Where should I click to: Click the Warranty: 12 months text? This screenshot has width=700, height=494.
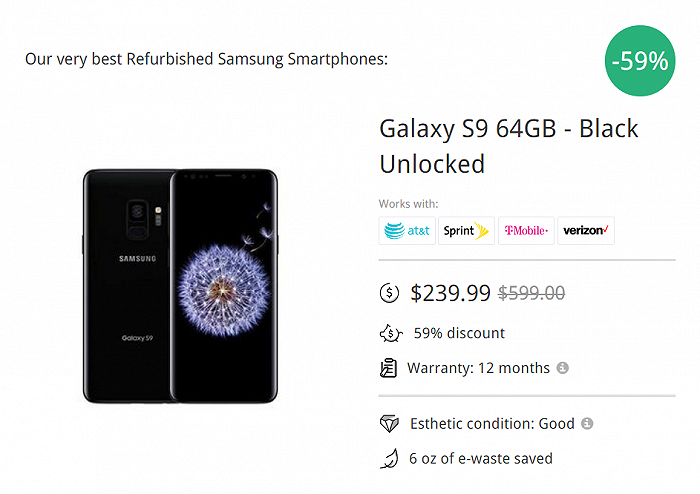pos(478,368)
